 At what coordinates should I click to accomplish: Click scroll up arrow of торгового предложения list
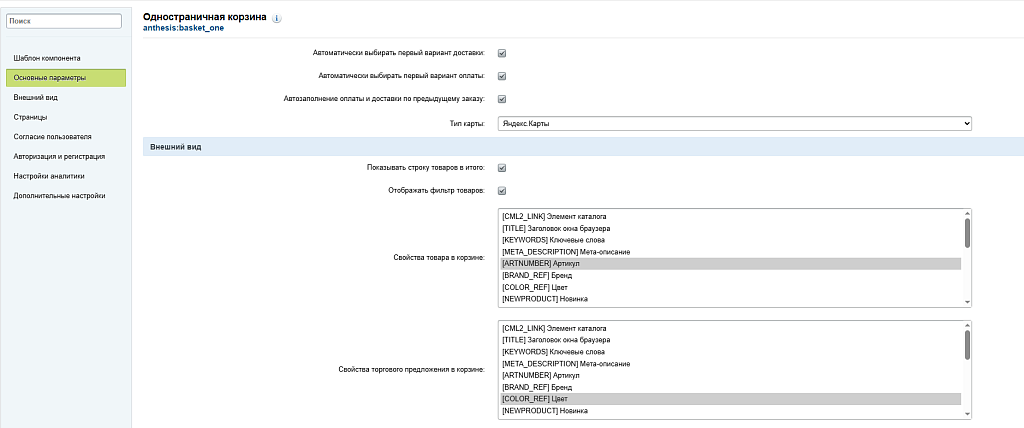tap(967, 325)
